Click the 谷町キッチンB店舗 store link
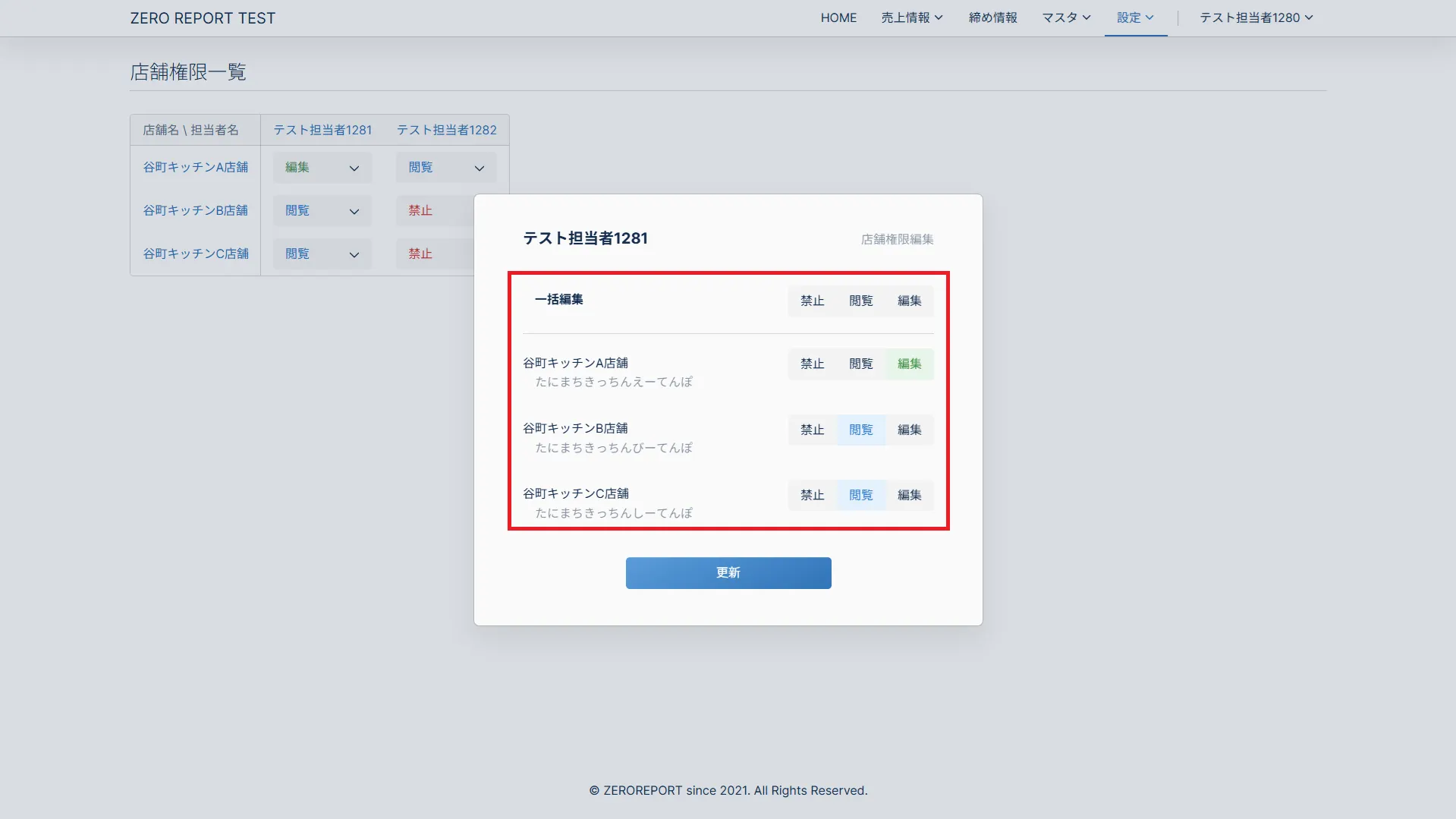Image resolution: width=1456 pixels, height=819 pixels. pyautogui.click(x=195, y=210)
